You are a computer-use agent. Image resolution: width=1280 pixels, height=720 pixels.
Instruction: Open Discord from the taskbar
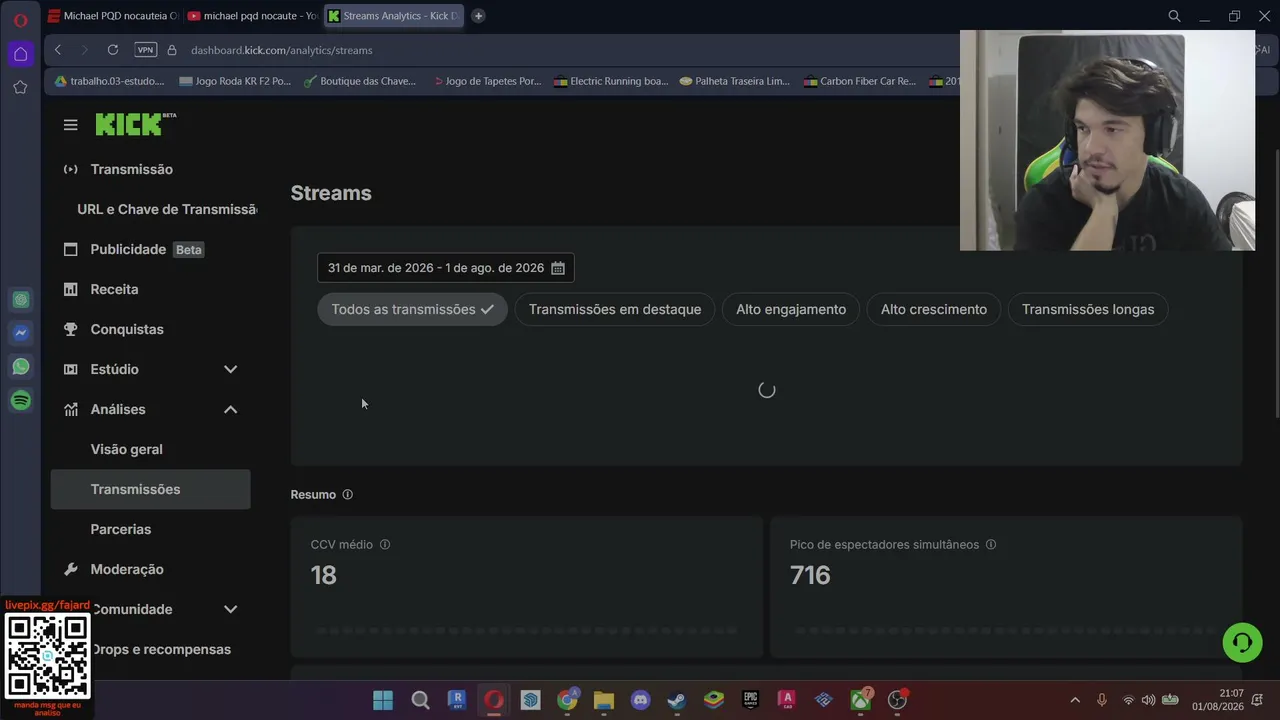[641, 700]
